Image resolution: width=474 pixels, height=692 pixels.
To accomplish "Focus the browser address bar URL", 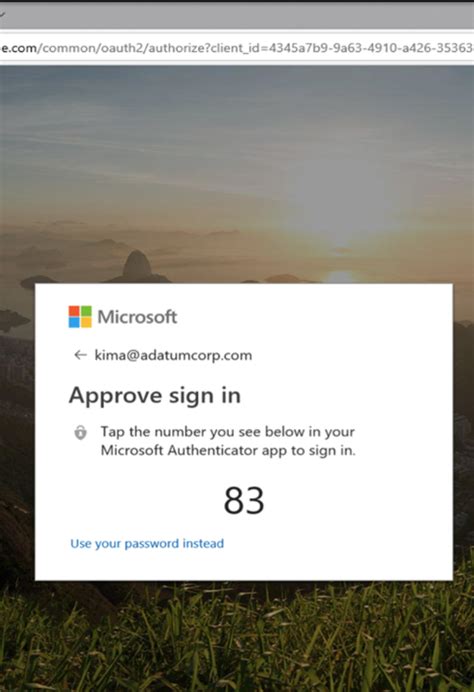I will coord(237,48).
